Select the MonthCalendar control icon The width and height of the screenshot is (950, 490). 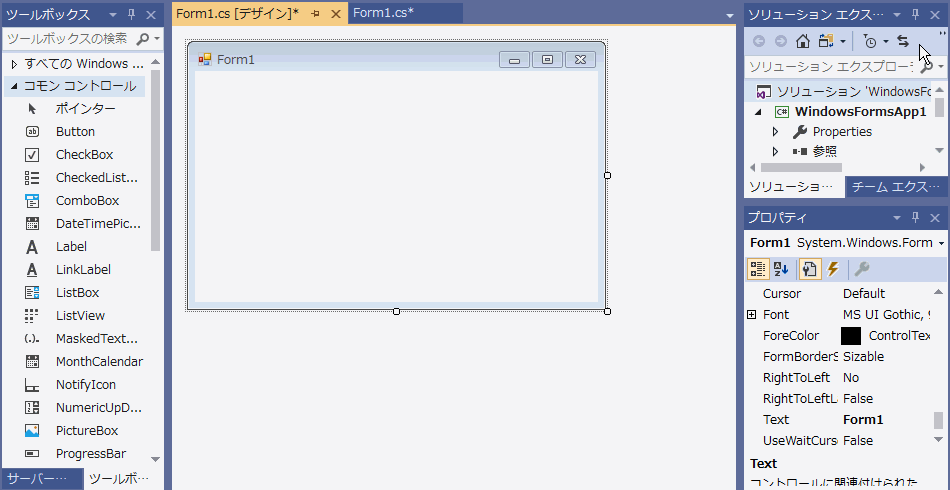pos(32,362)
